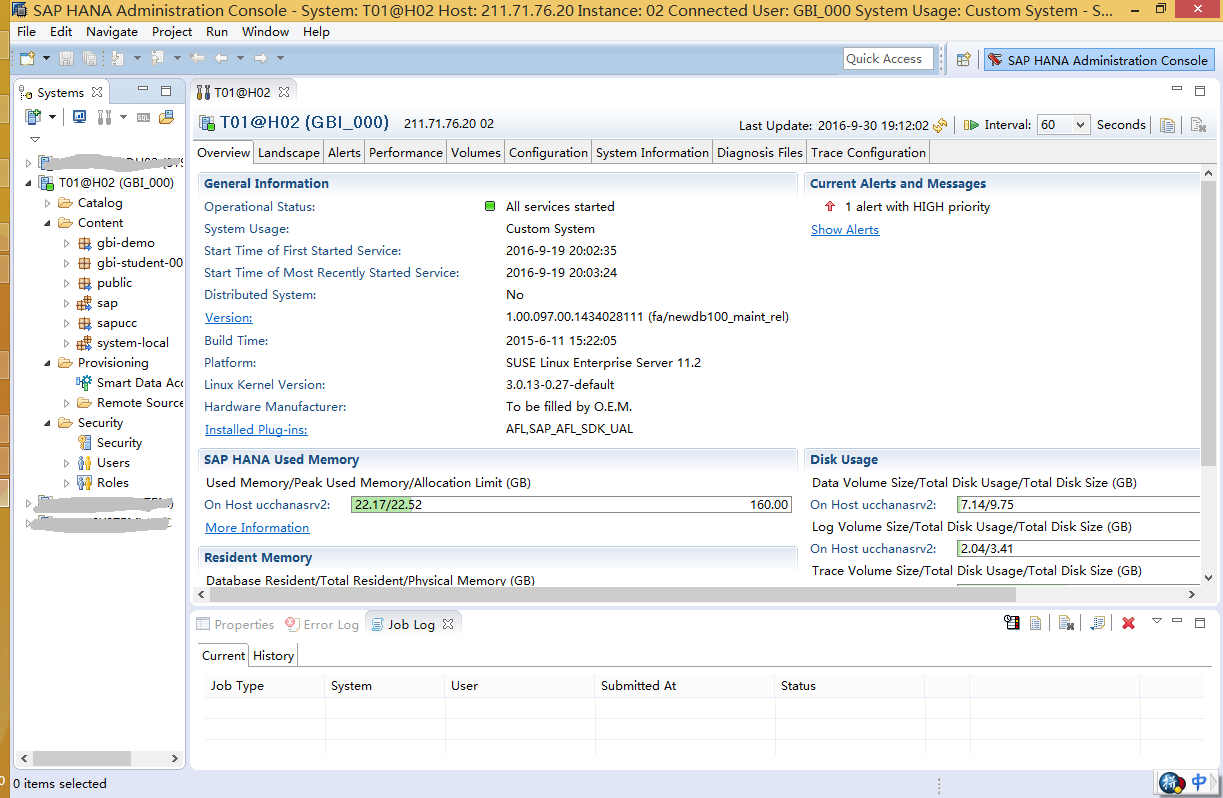This screenshot has height=798, width=1223.
Task: Collapse the T01@H02 (GBI_000) system node
Action: pos(28,183)
